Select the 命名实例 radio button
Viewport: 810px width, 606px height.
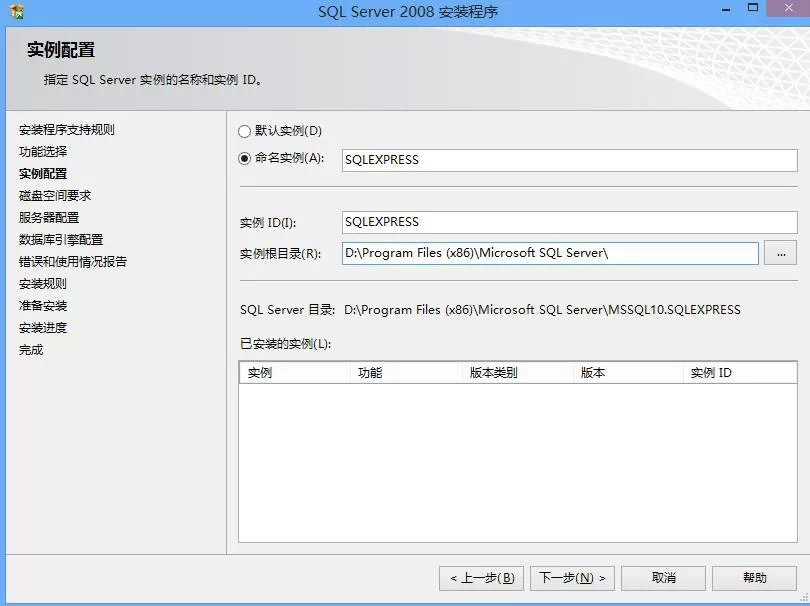(x=245, y=158)
